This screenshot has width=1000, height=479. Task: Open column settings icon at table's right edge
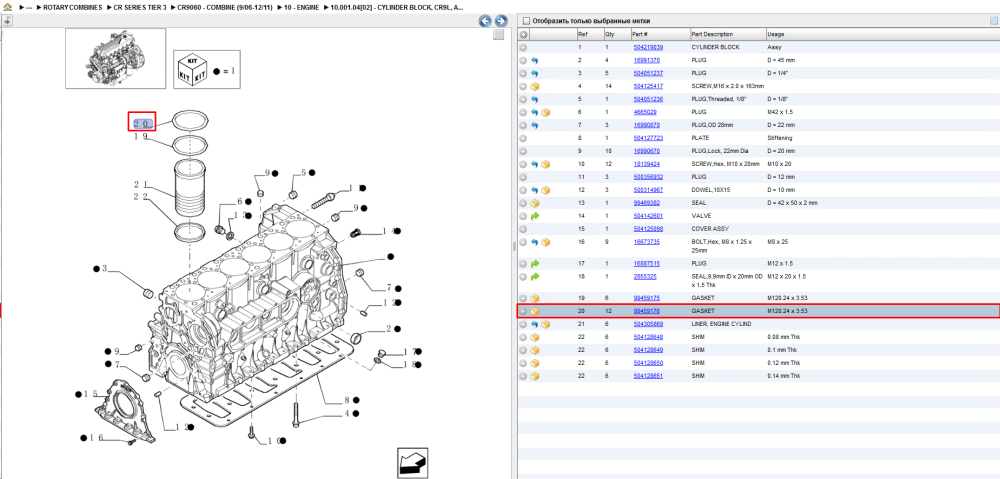pos(993,21)
